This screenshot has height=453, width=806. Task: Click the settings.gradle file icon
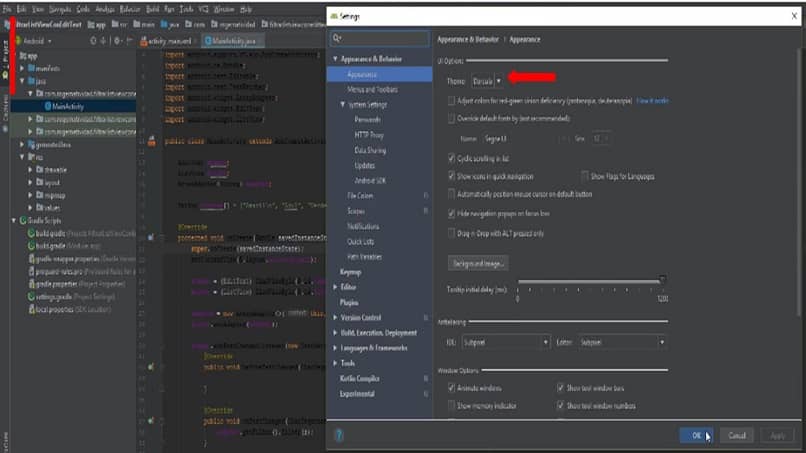click(31, 296)
